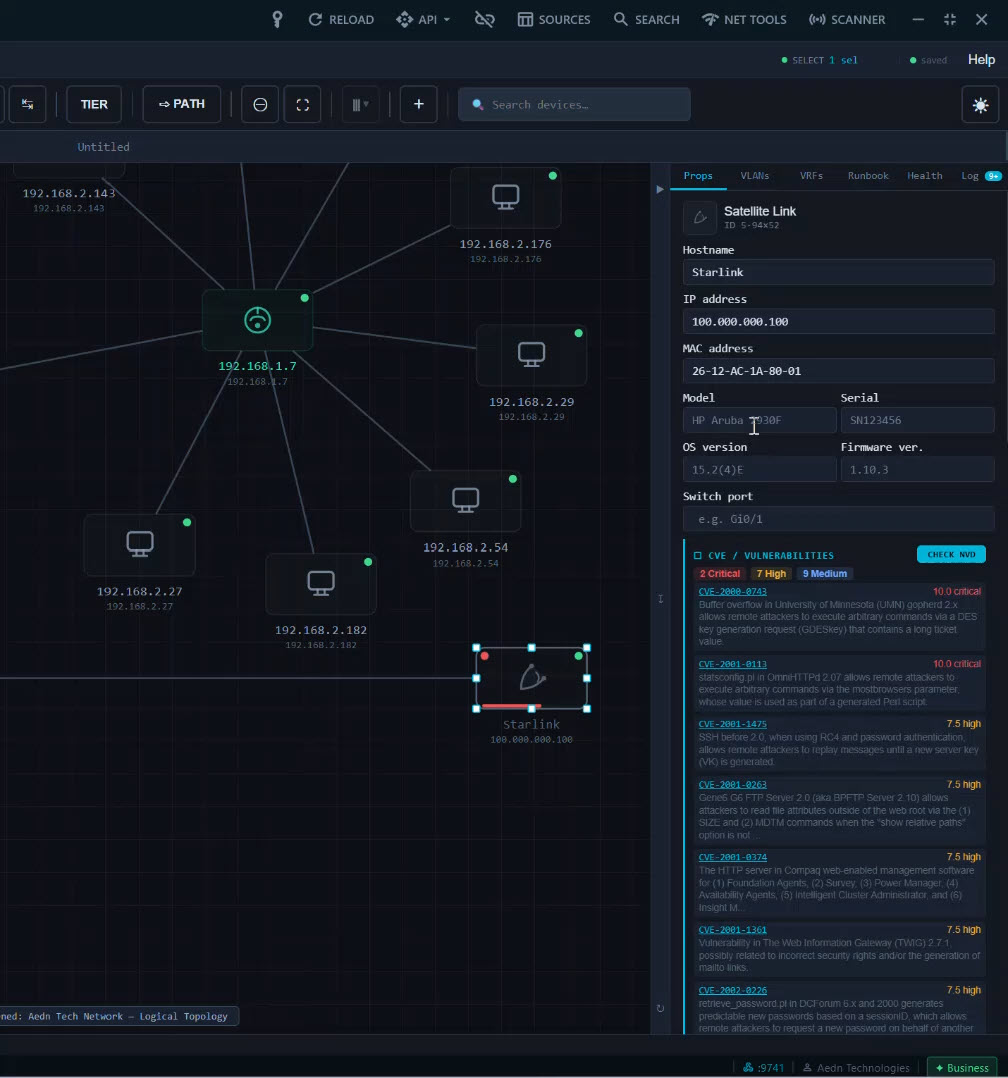Launch the Scanner
The image size is (1008, 1078).
pos(847,19)
